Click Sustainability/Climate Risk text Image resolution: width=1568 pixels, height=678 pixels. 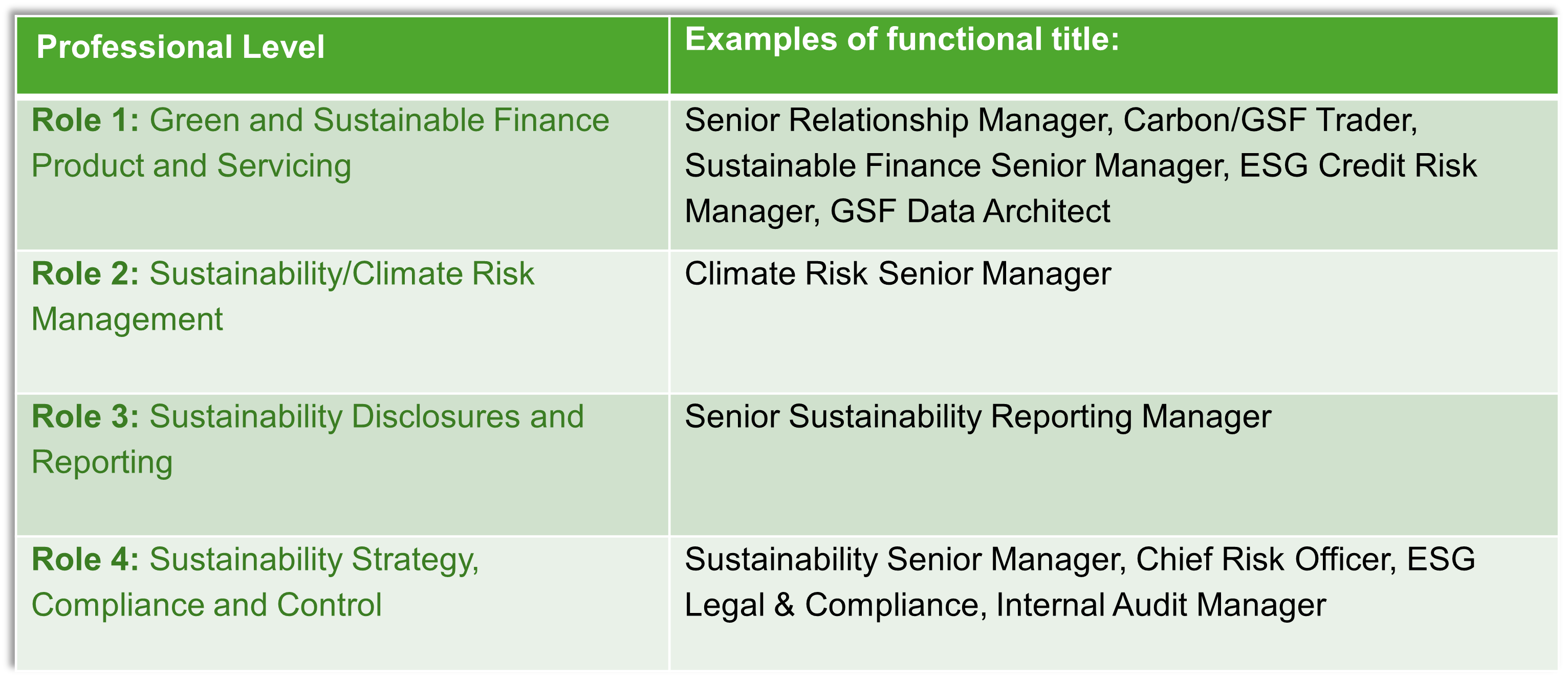pyautogui.click(x=341, y=273)
